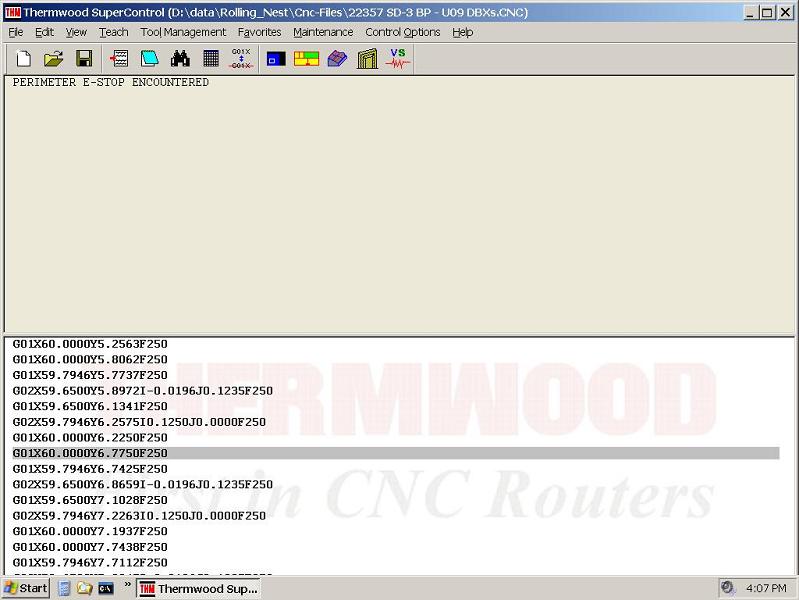
Task: Select line G02X59.7946Y6.2575I0.1250J0.0000F250
Action: pyautogui.click(x=139, y=422)
